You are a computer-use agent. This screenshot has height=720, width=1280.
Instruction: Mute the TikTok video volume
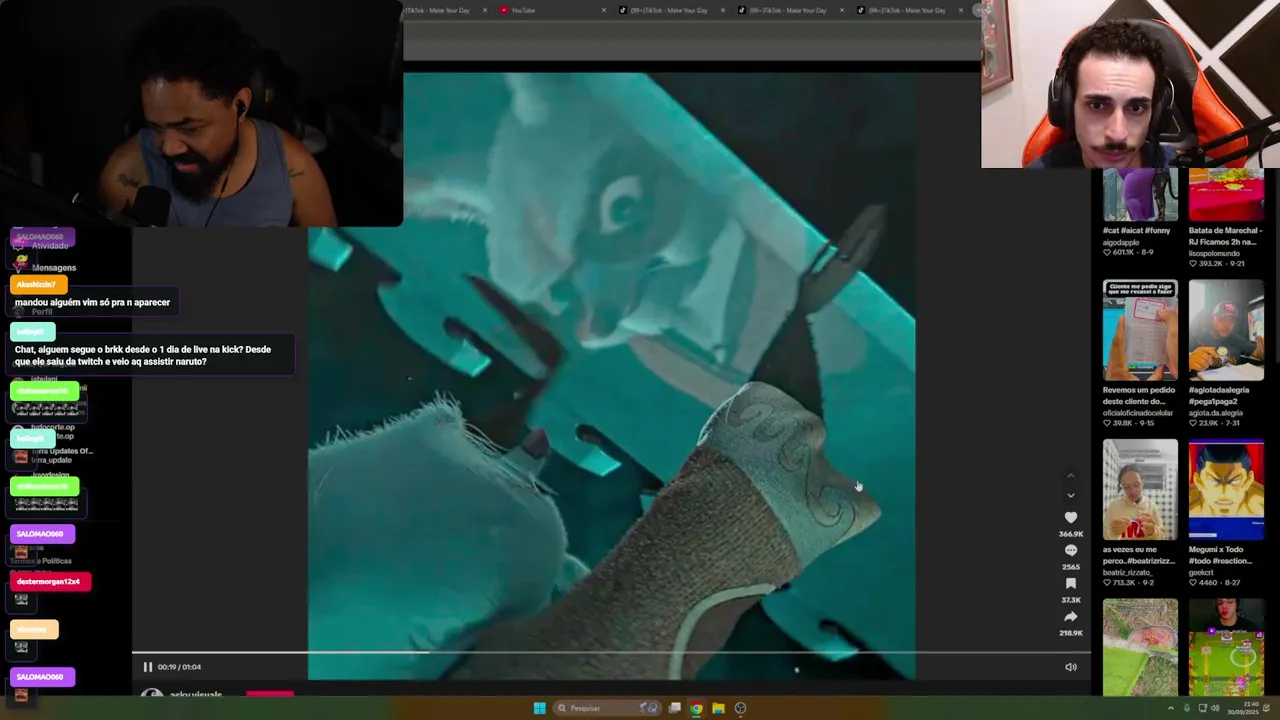pyautogui.click(x=1070, y=667)
